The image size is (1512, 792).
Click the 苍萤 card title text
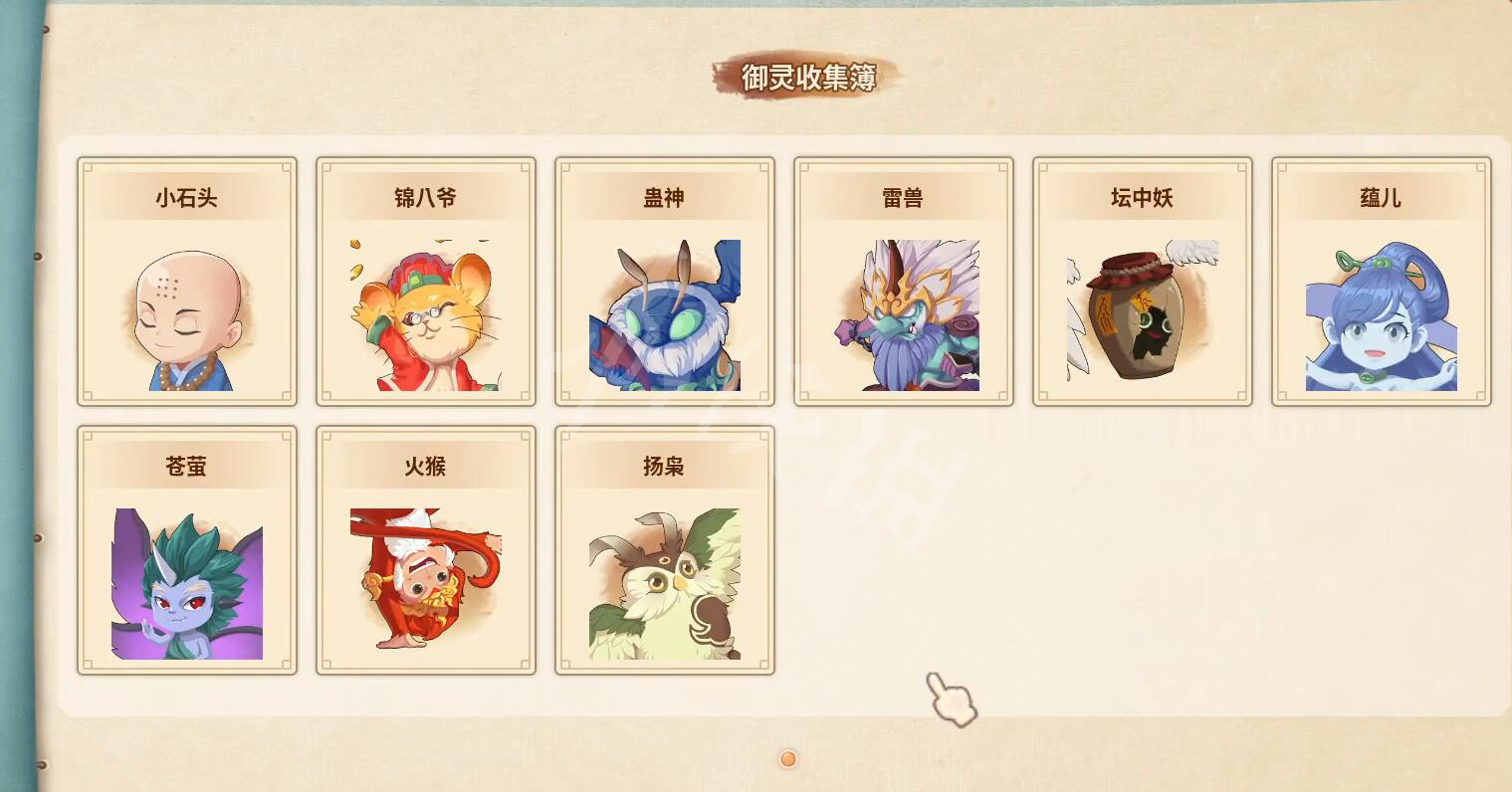coord(186,466)
